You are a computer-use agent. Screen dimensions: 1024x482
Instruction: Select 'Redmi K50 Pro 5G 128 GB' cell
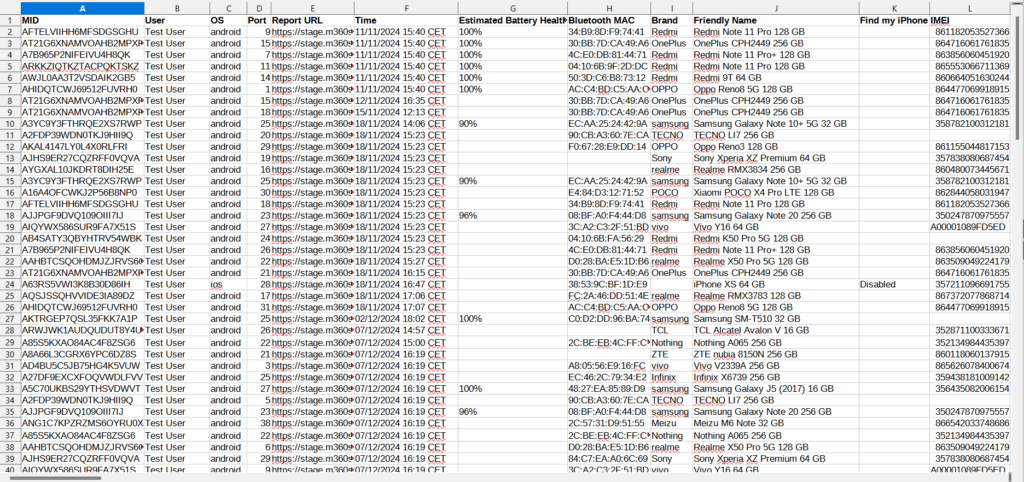point(775,238)
